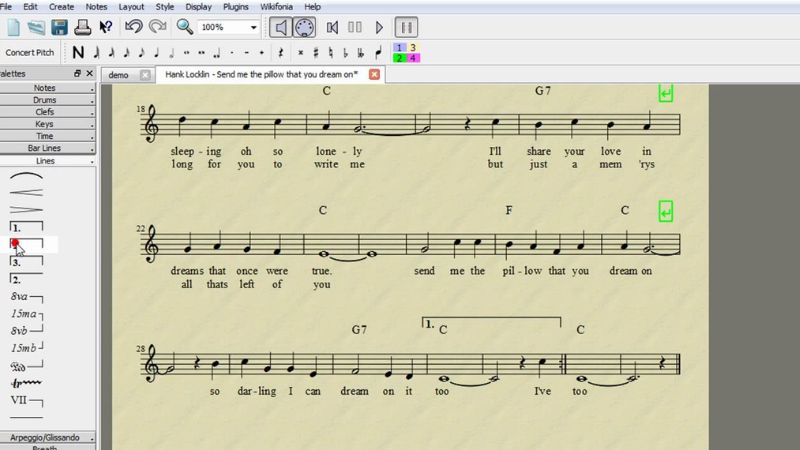Float the Palettes dock panel

(77, 73)
